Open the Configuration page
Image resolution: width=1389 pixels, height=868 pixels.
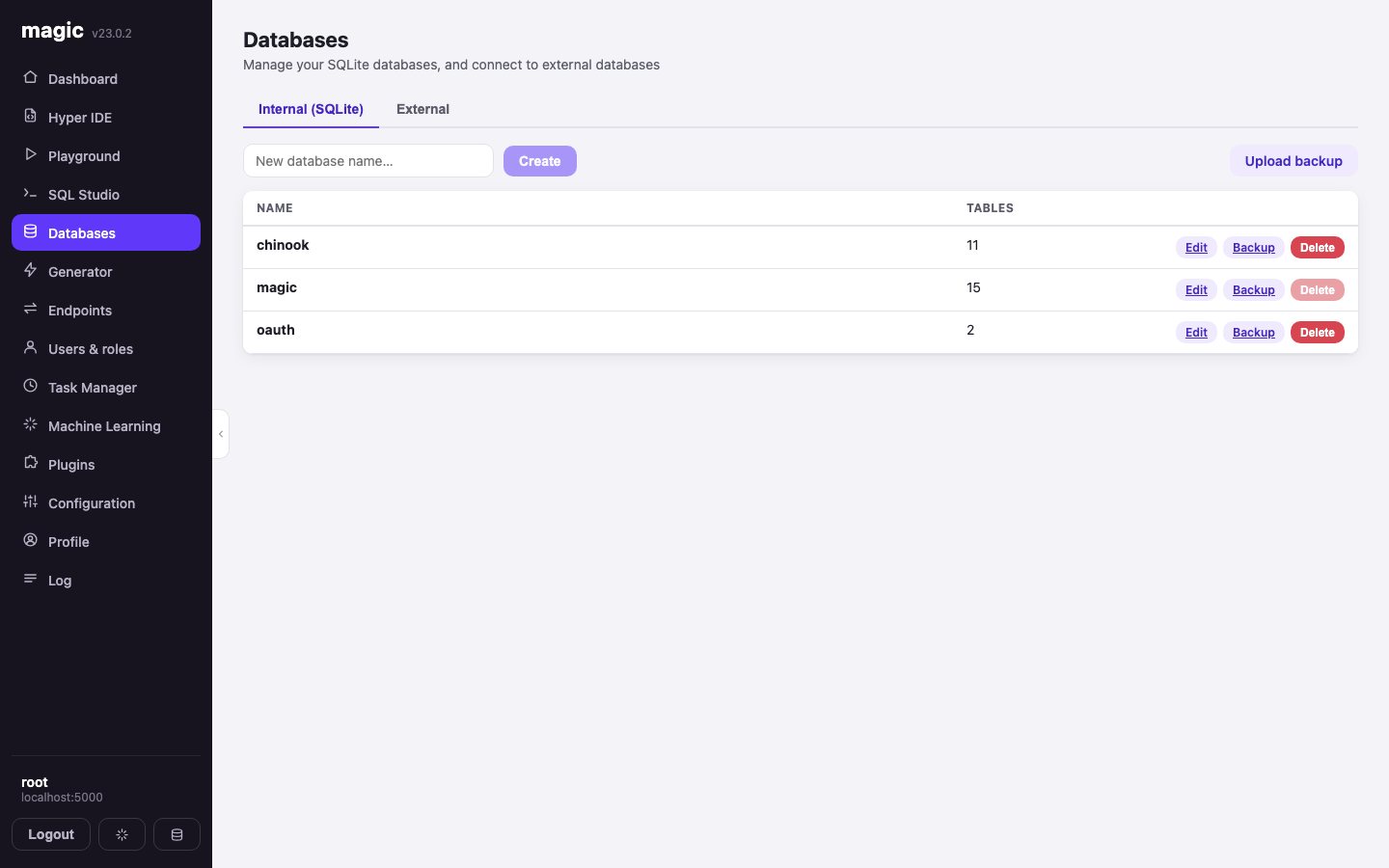(106, 502)
